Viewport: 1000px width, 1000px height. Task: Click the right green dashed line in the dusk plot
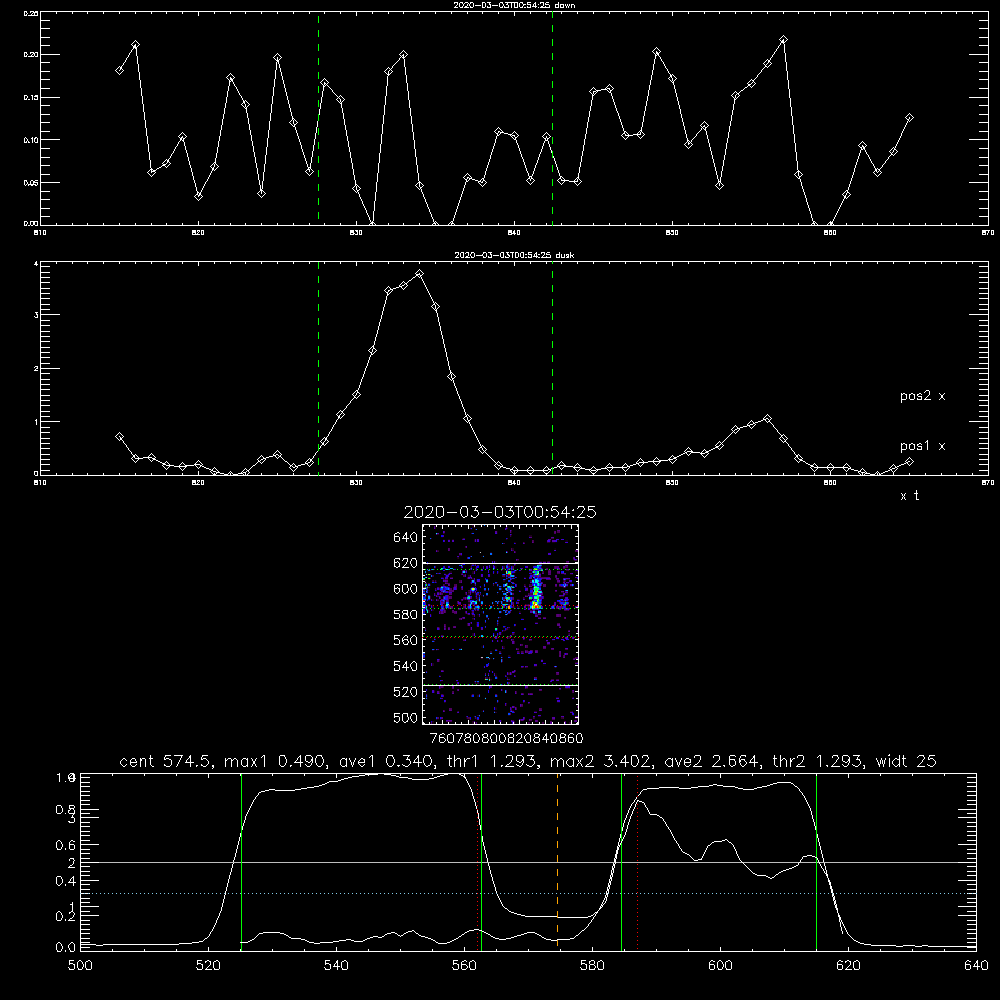point(552,369)
